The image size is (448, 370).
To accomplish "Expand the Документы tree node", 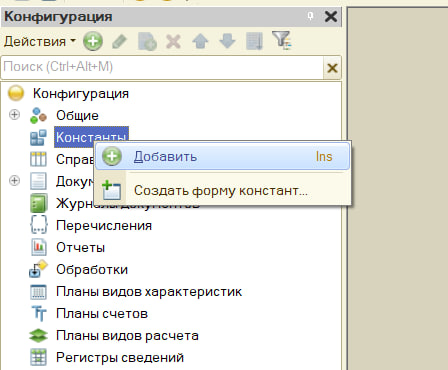I will click(14, 181).
